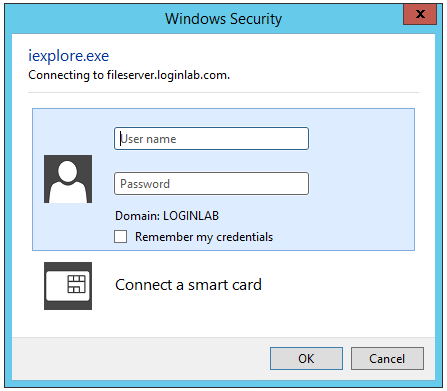Click the gray footer area left of OK
447x391 pixels.
point(140,359)
